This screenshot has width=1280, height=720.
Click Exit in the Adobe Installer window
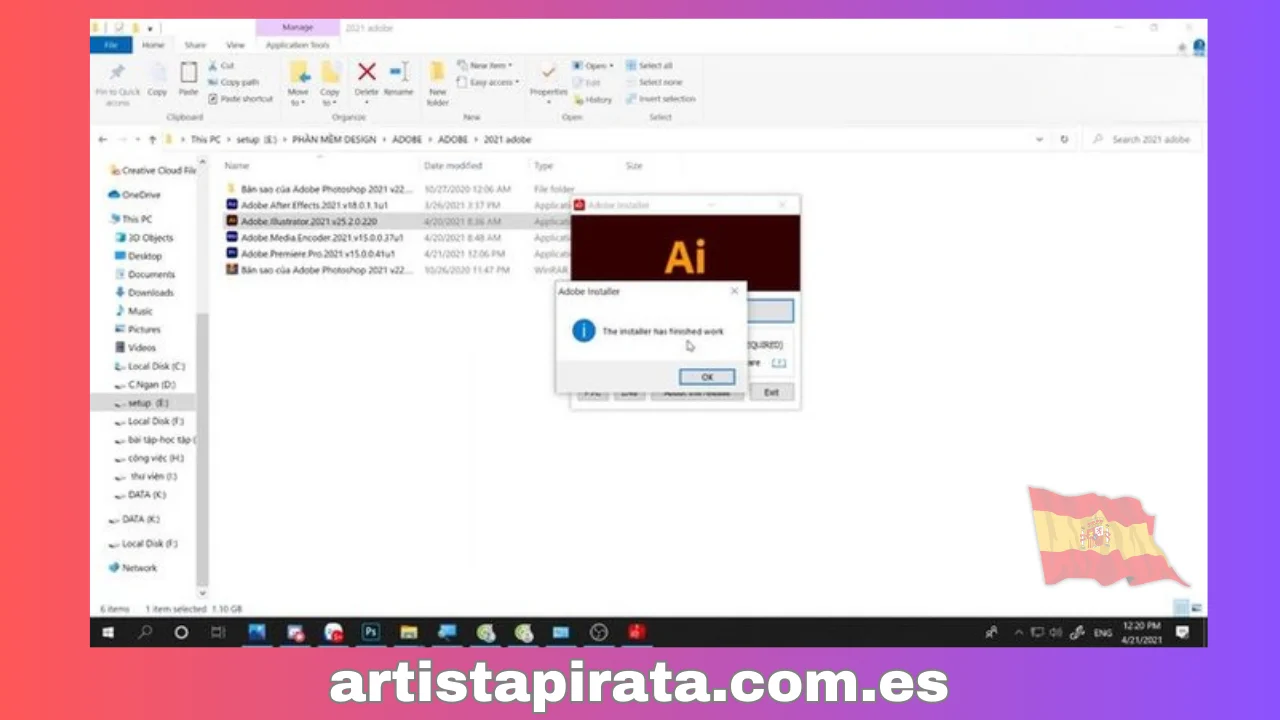tap(771, 393)
